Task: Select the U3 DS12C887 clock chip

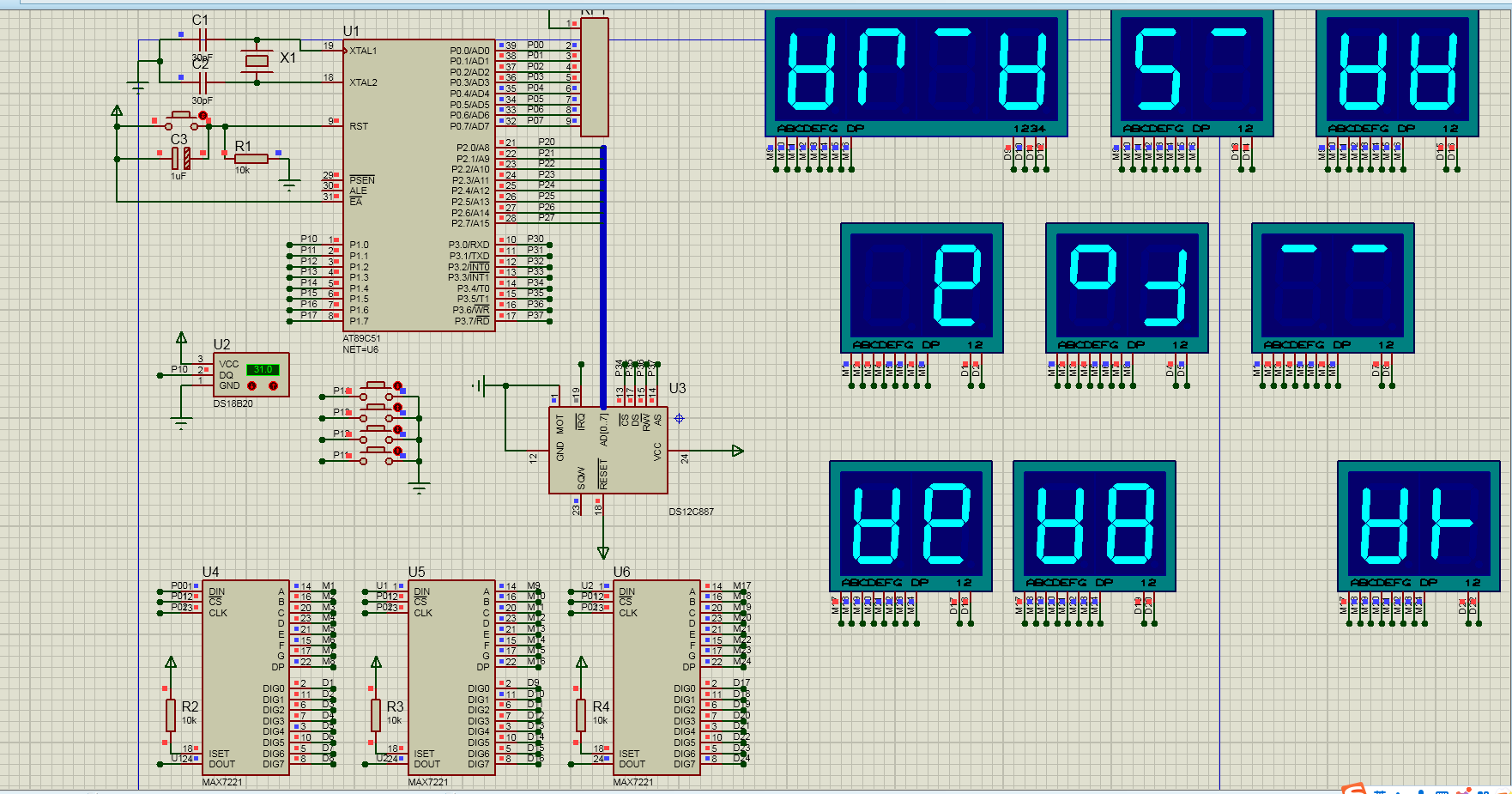Action: click(x=608, y=450)
